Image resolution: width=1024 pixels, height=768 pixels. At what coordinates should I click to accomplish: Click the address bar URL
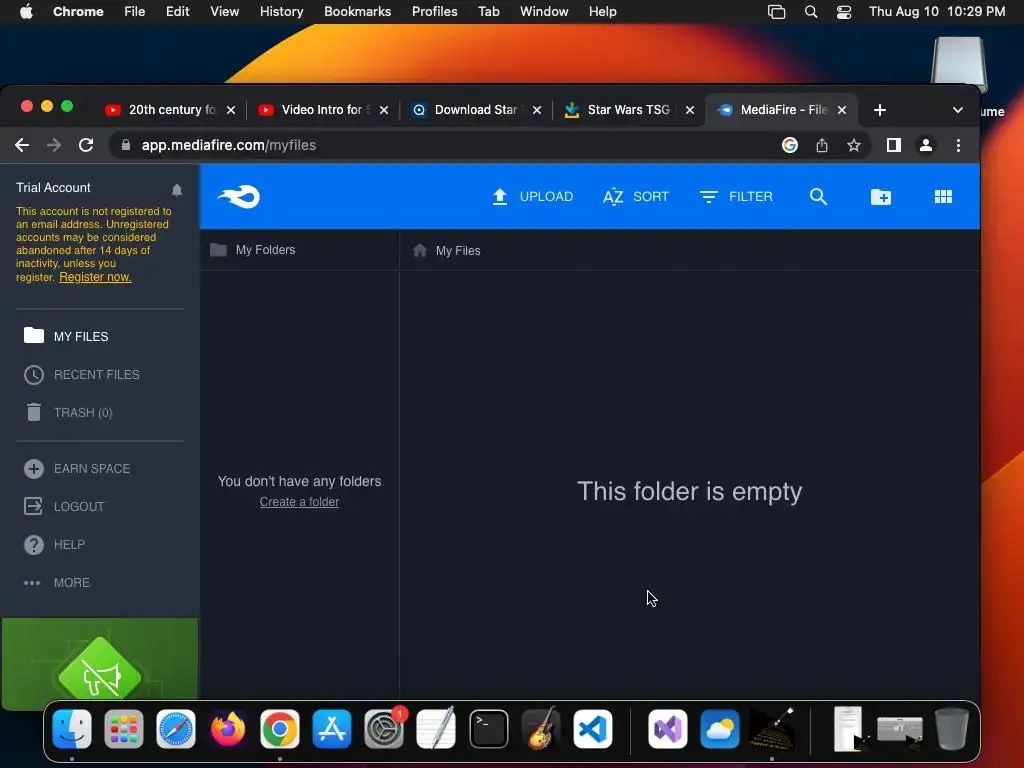(229, 145)
